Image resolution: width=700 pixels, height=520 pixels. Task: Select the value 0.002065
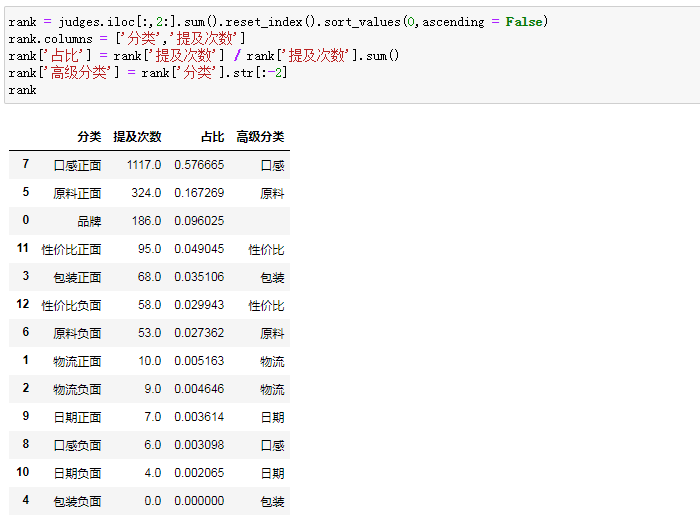(199, 473)
